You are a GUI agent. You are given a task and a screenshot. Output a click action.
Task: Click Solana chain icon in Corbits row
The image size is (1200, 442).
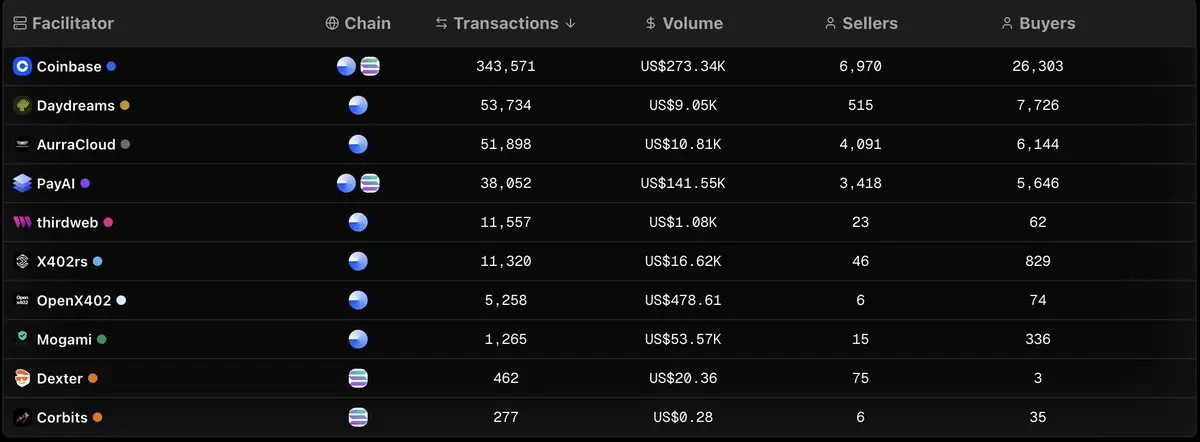coord(358,417)
